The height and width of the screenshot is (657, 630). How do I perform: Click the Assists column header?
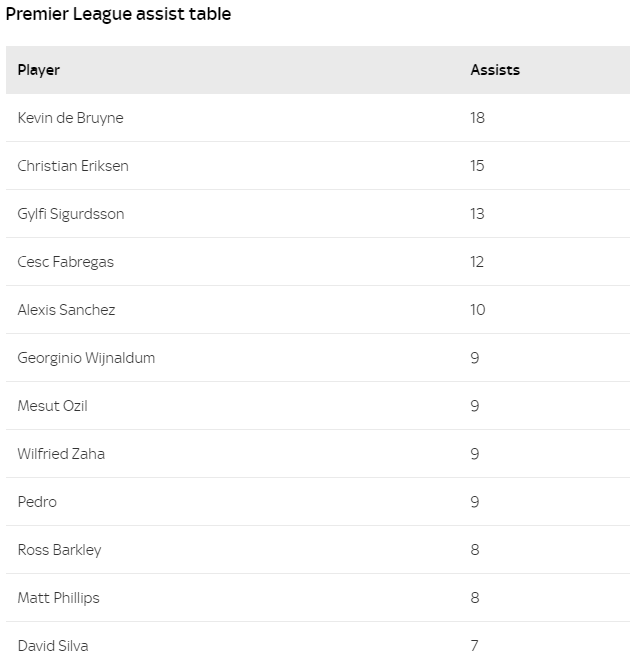[495, 70]
